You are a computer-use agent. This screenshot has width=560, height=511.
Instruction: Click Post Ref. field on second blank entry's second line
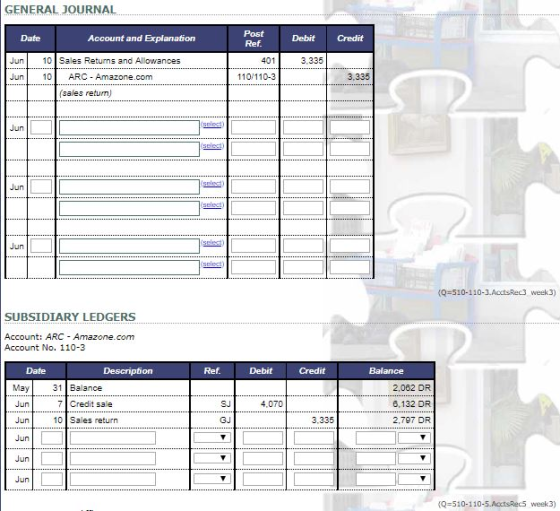(x=253, y=208)
